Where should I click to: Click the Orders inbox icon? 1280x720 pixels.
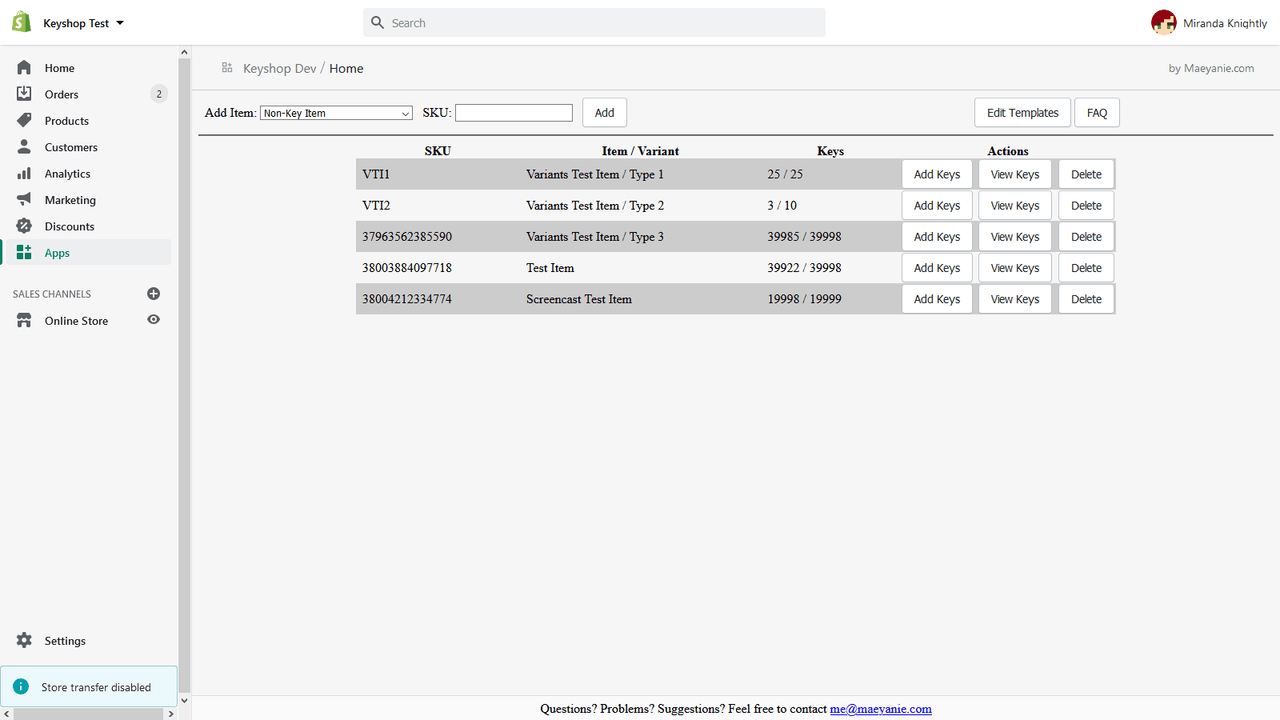[24, 94]
